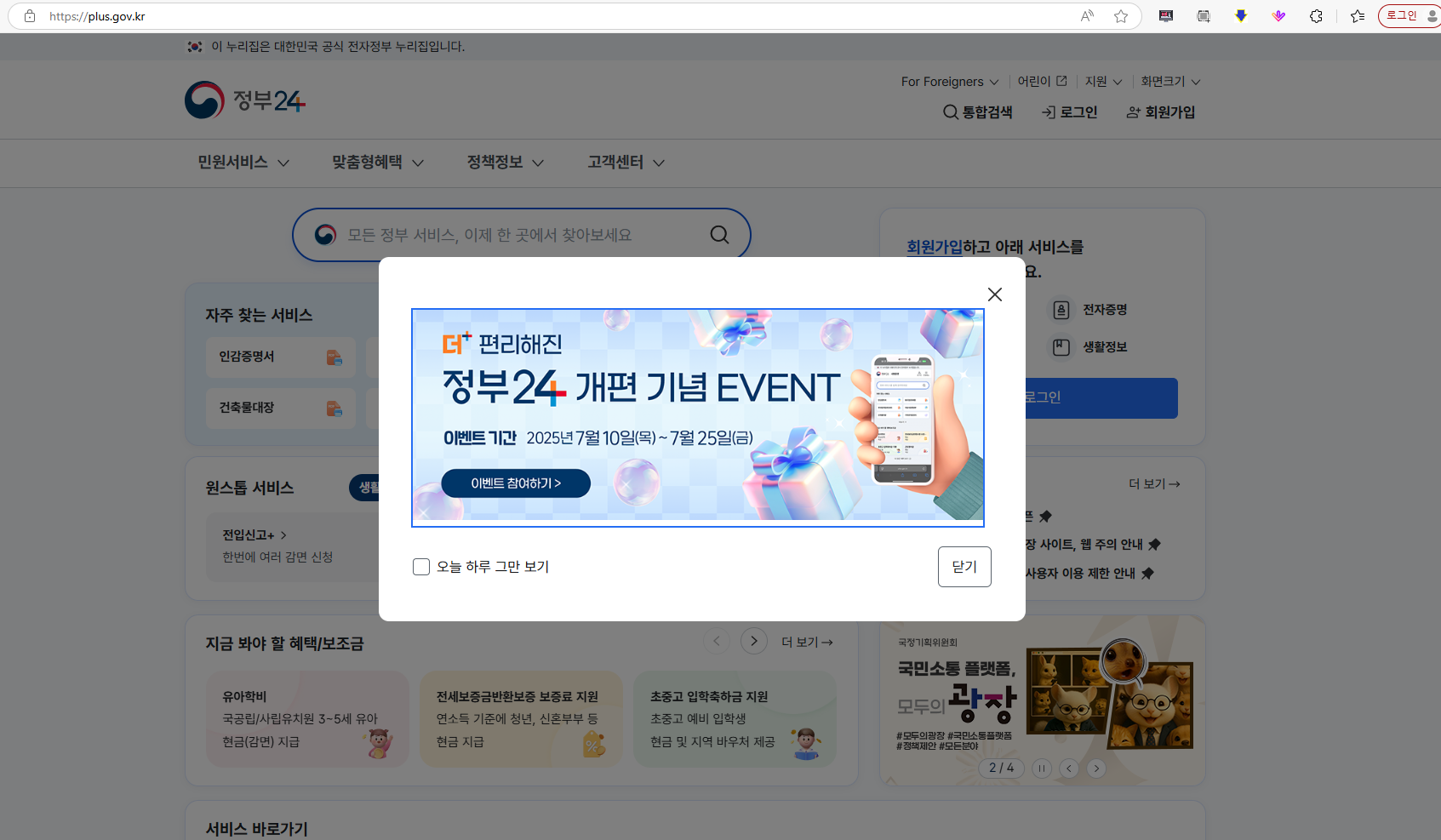Open 초중고 입학축하금 지원 card

[x=735, y=719]
